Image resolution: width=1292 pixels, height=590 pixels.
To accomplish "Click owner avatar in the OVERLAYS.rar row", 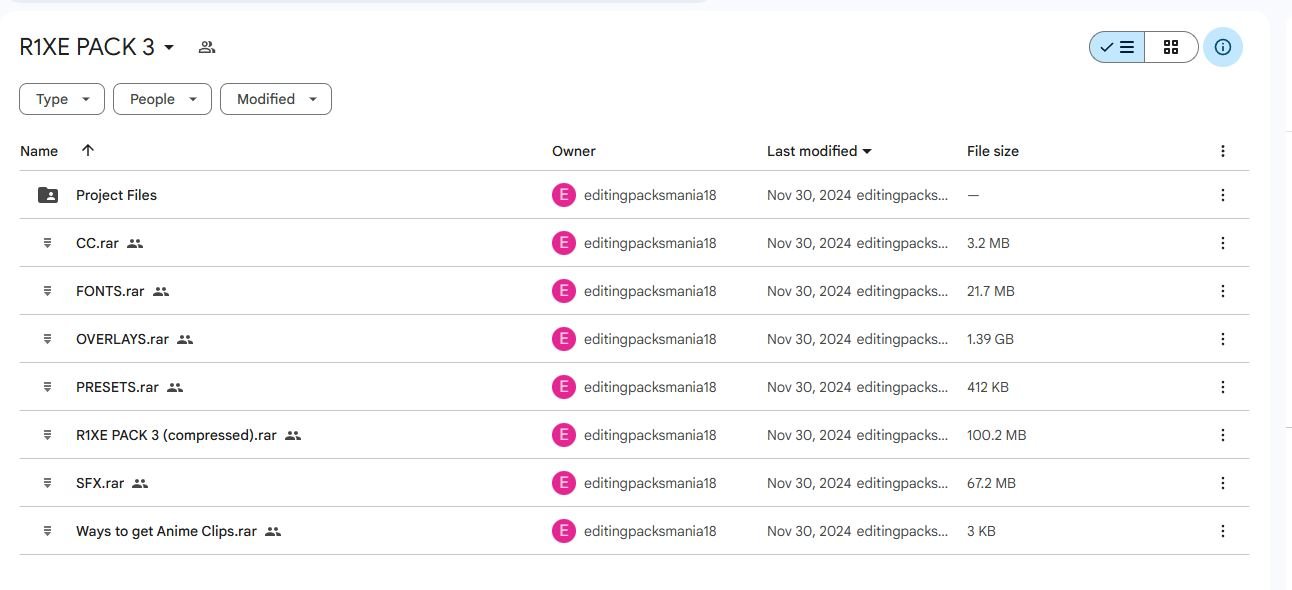I will (x=564, y=339).
